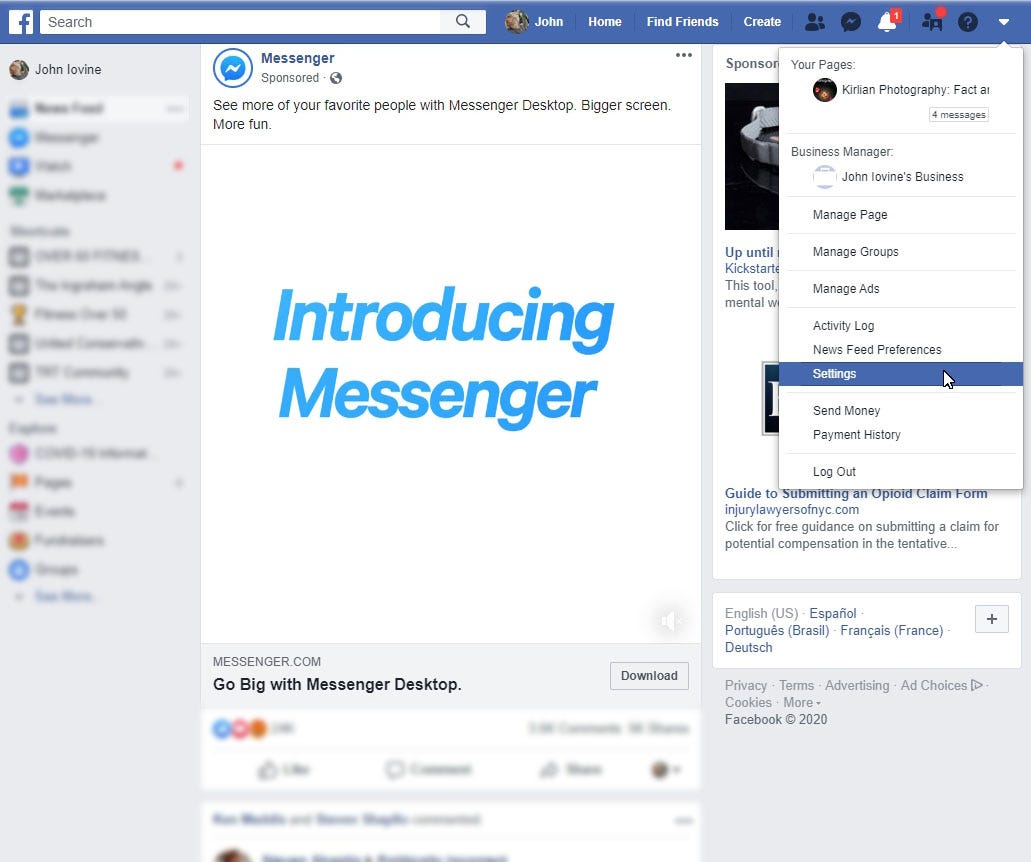The image size is (1031, 862).
Task: Choose Manage Ads from menu
Action: coord(846,289)
